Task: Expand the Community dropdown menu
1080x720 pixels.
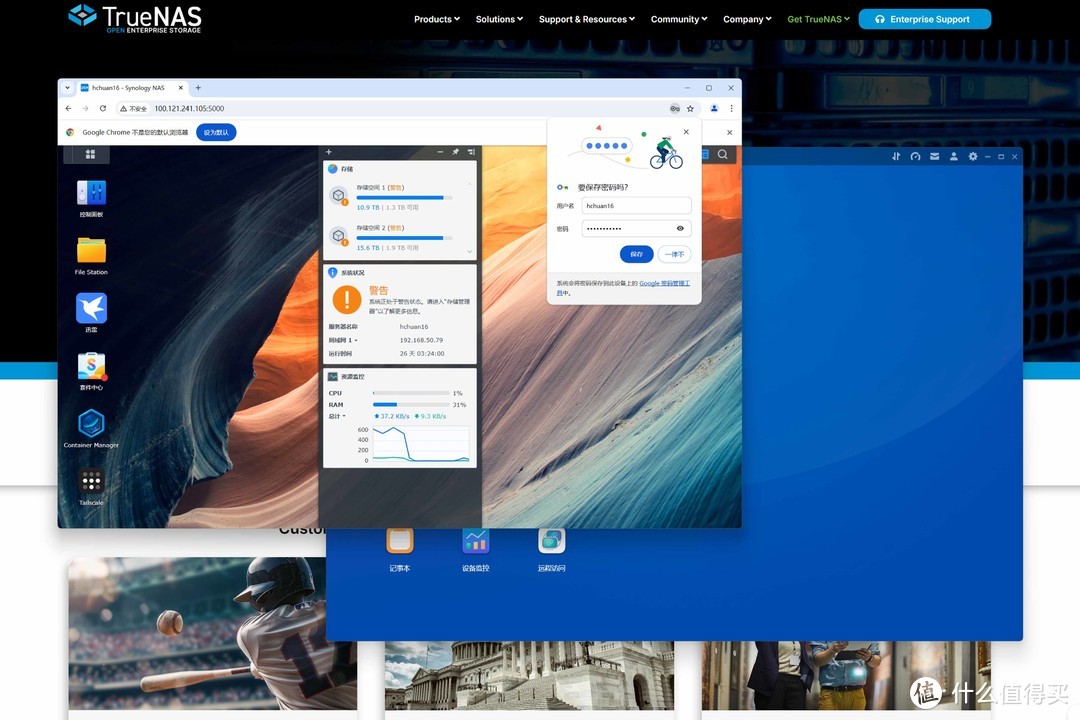Action: point(679,19)
